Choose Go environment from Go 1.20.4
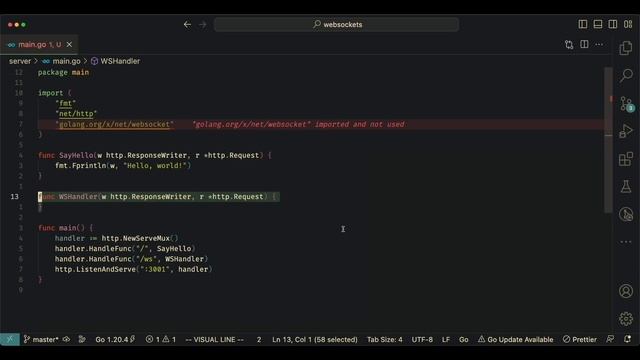 115,340
